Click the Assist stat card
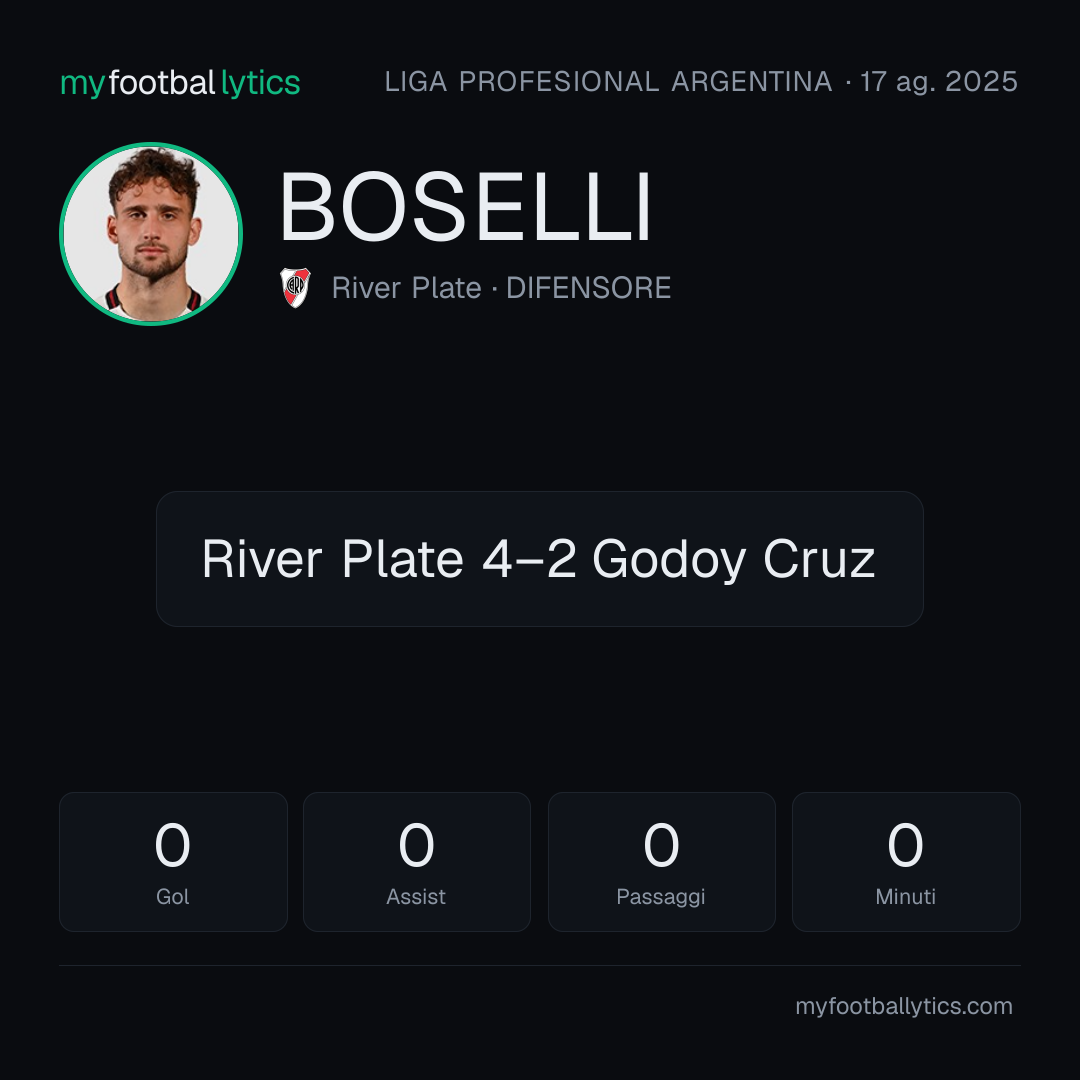1080x1080 pixels. pyautogui.click(x=417, y=862)
